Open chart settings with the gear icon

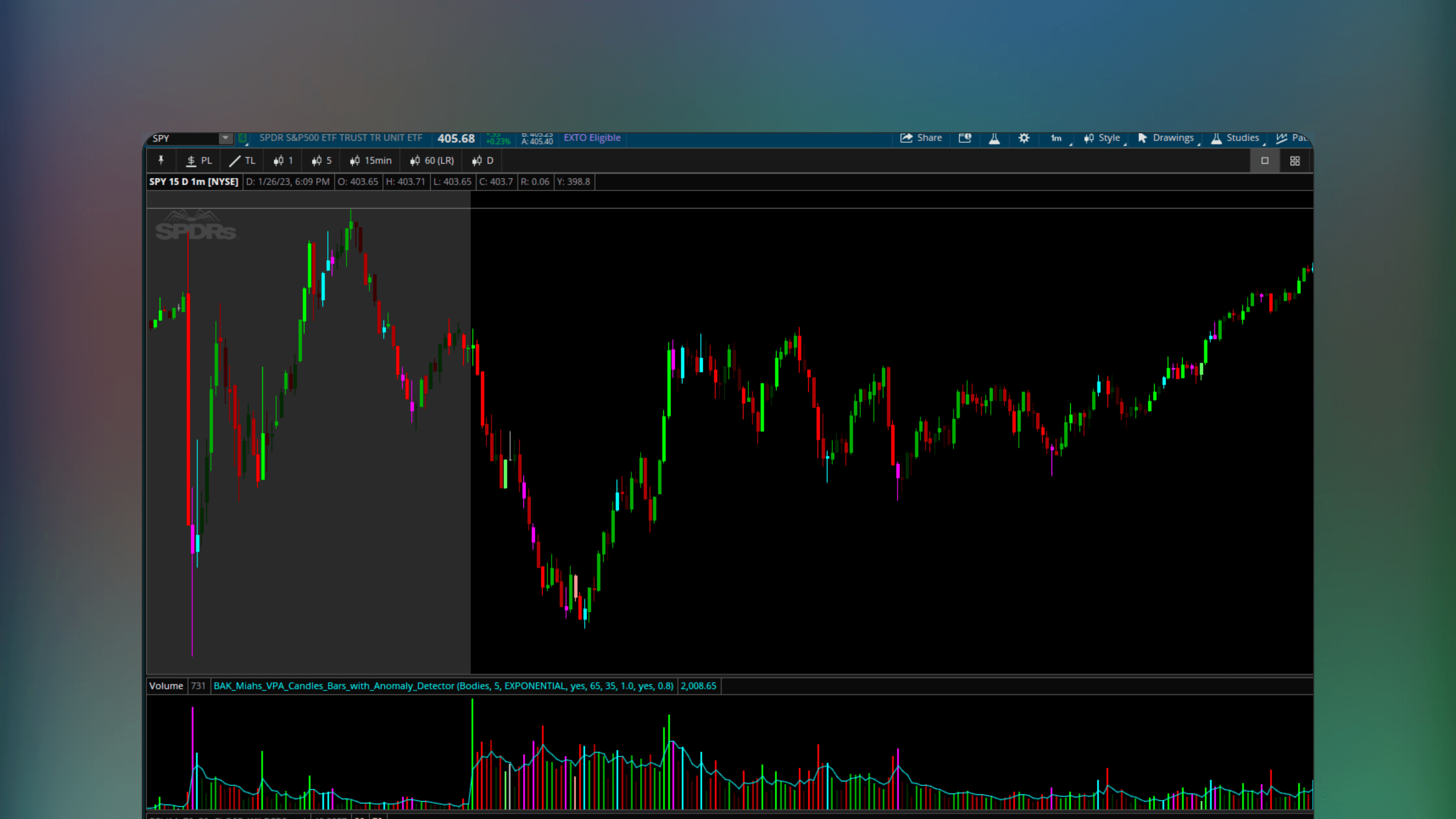[x=1024, y=138]
